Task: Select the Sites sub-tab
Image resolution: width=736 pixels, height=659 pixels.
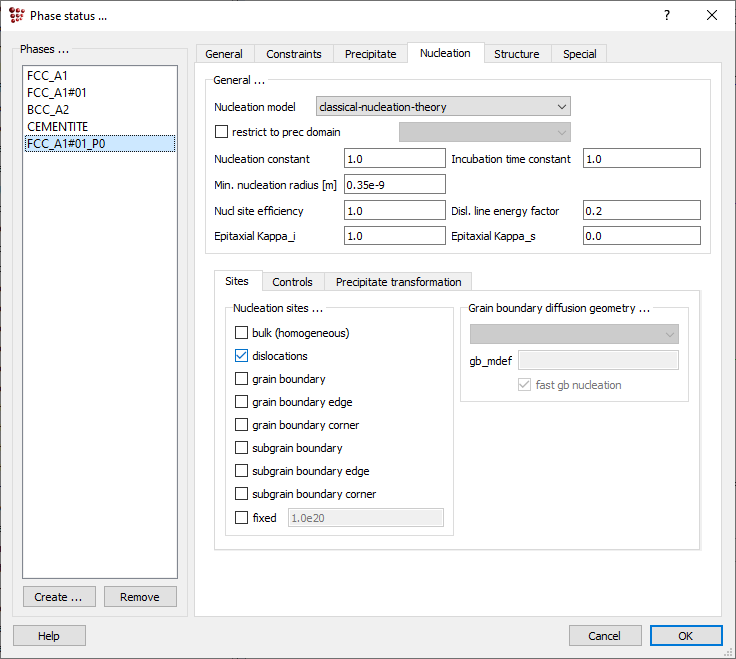Action: [x=237, y=281]
